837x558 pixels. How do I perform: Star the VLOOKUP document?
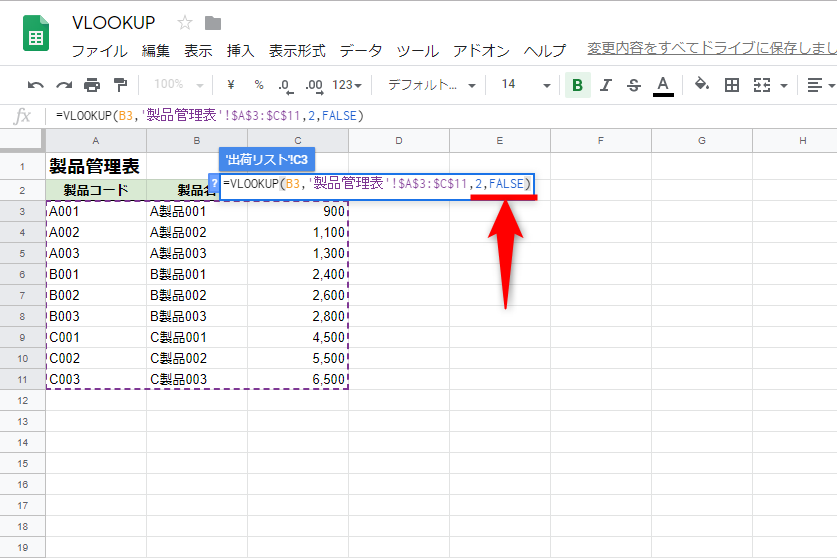point(185,23)
